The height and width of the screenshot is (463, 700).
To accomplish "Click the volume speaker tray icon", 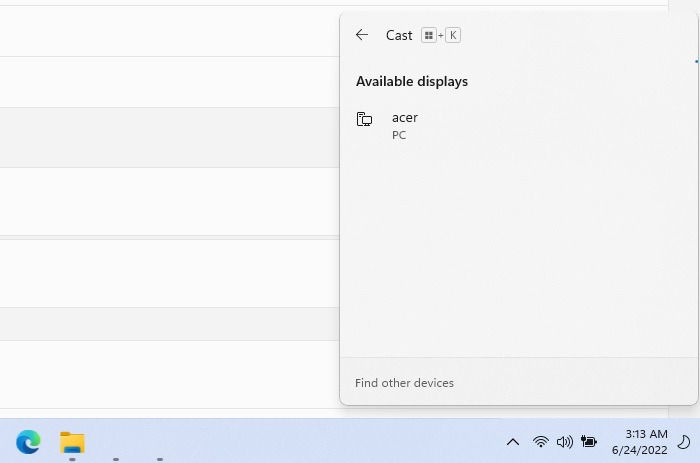I will [x=565, y=442].
